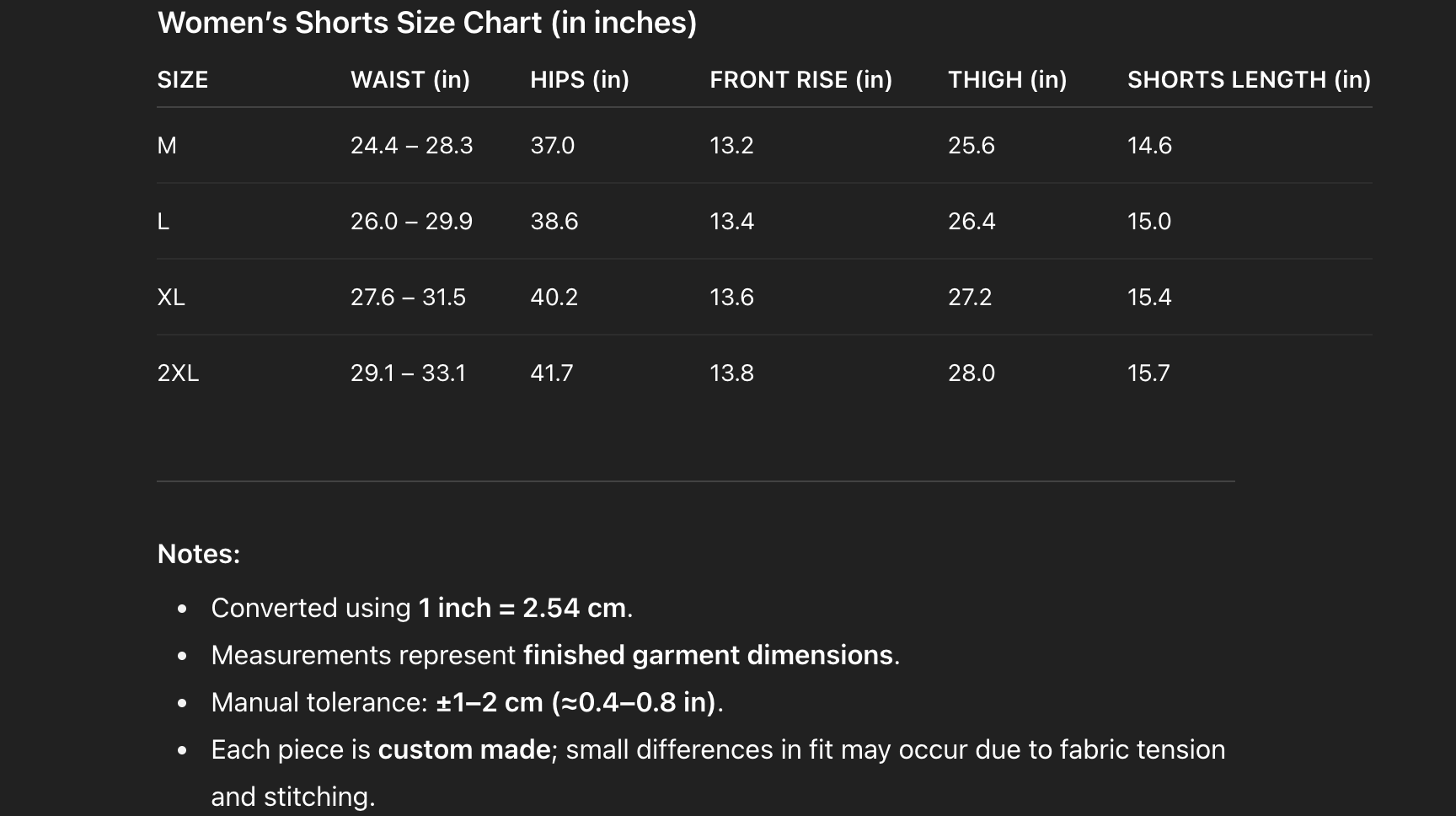Viewport: 1456px width, 816px height.
Task: Click the "Women's Shorts Size Chart" heading
Action: click(x=426, y=23)
